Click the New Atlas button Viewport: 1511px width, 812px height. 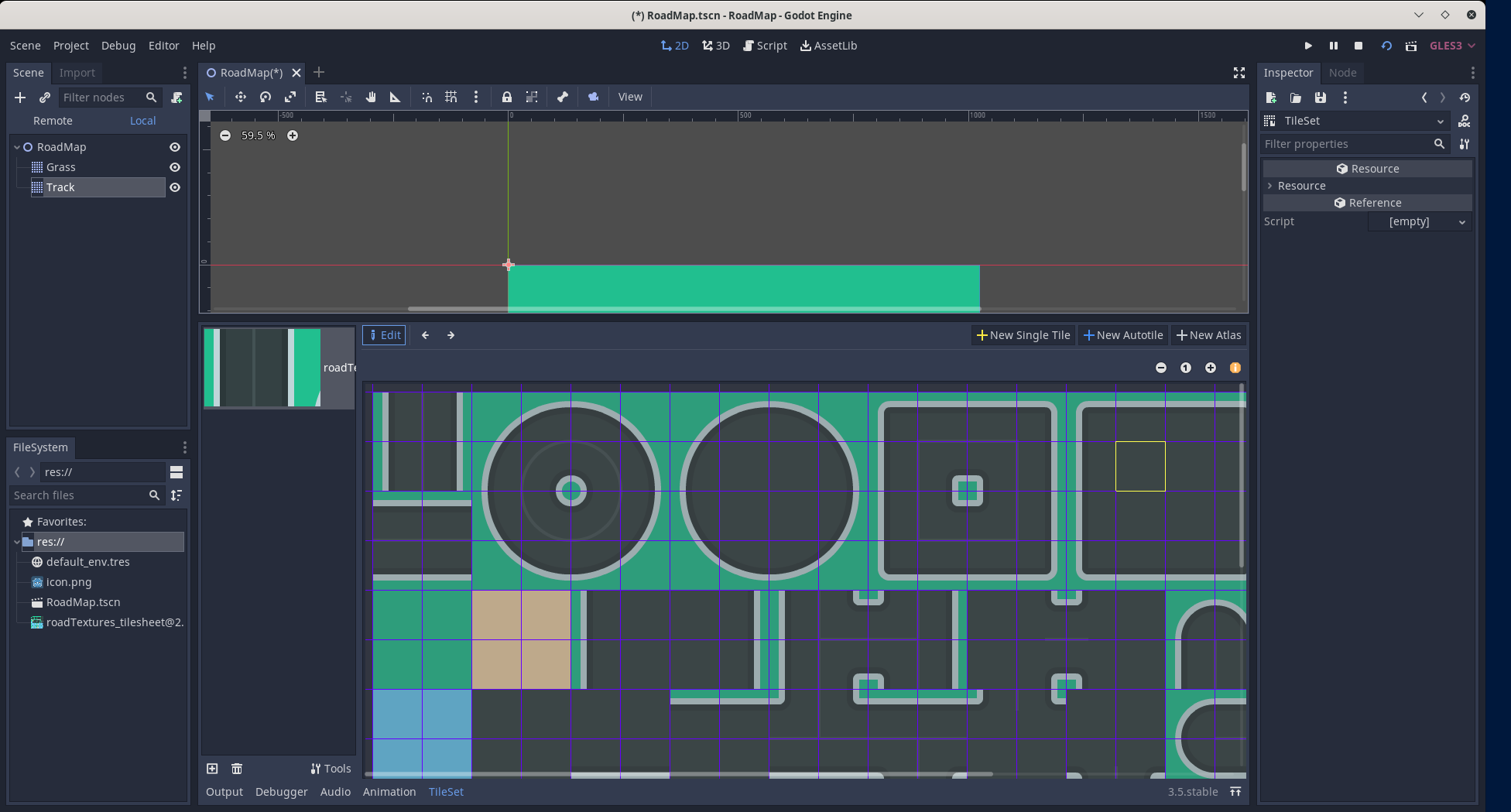(x=1208, y=334)
